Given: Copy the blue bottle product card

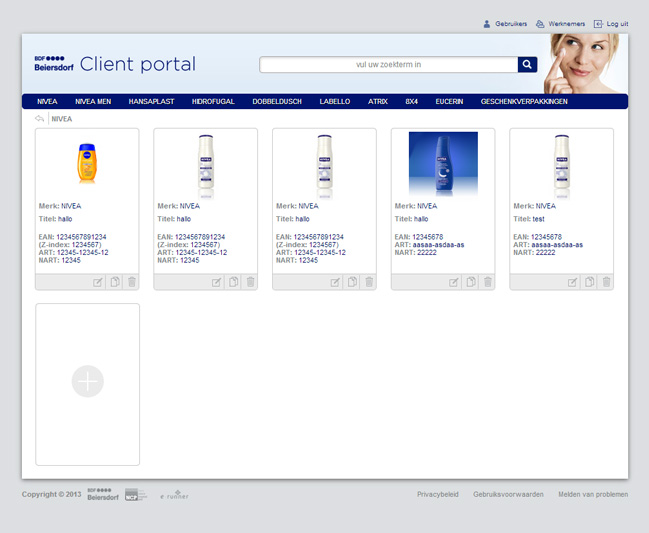Looking at the screenshot, I should (471, 282).
